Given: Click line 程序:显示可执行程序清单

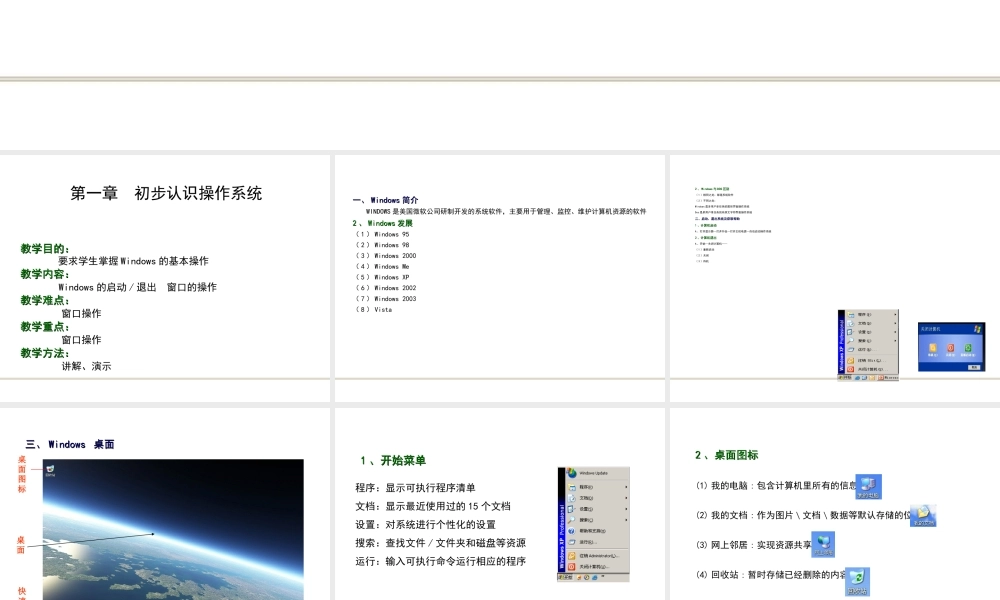Looking at the screenshot, I should [x=415, y=488].
